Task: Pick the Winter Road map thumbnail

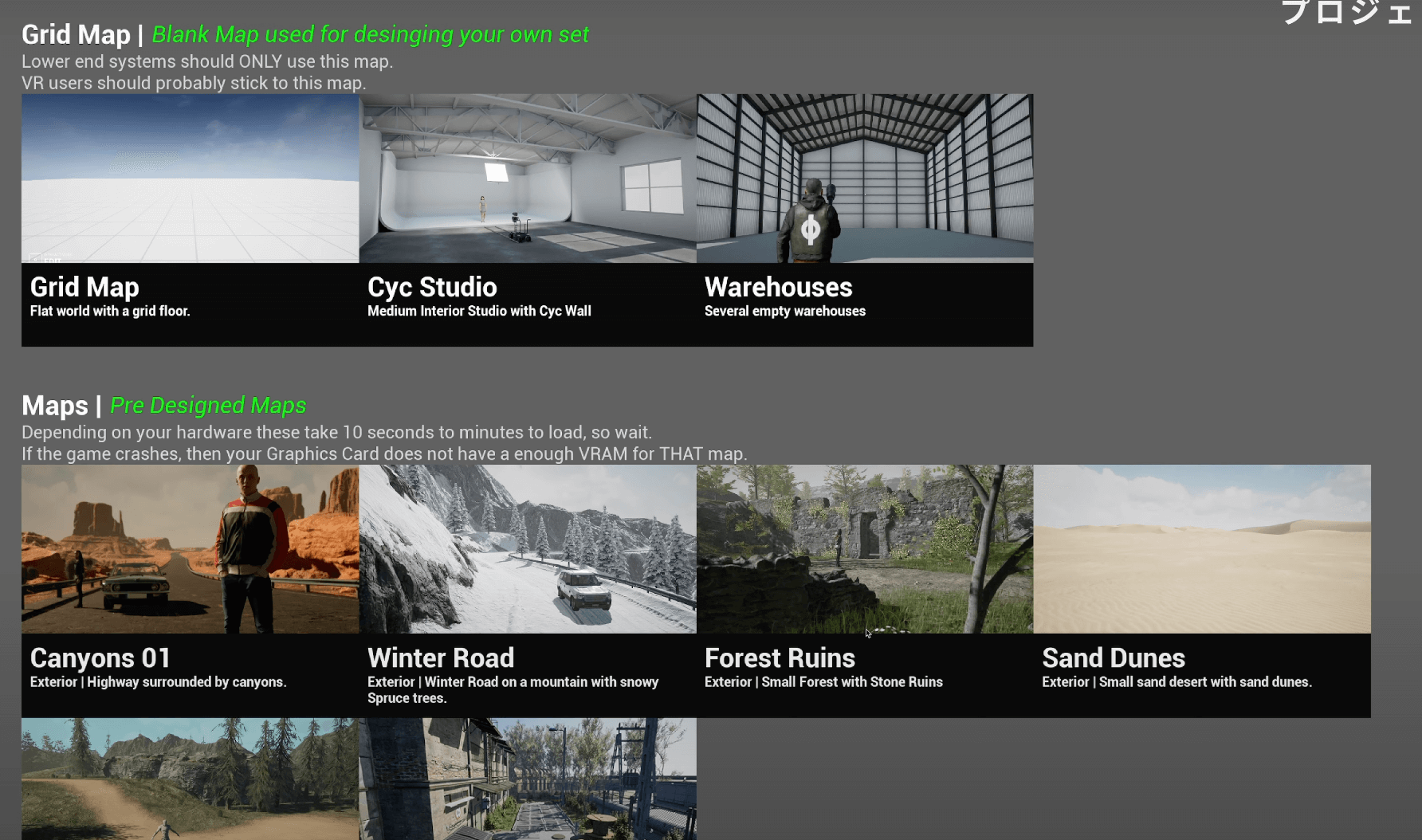Action: pyautogui.click(x=528, y=549)
